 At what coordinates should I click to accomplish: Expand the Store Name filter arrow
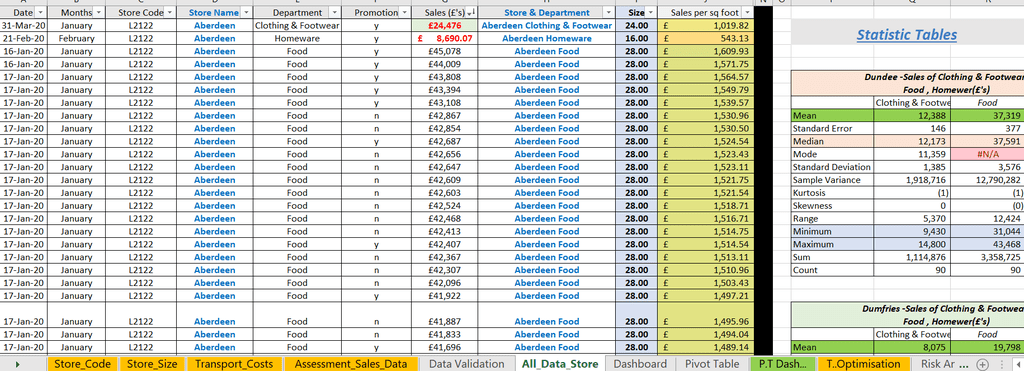(x=246, y=12)
